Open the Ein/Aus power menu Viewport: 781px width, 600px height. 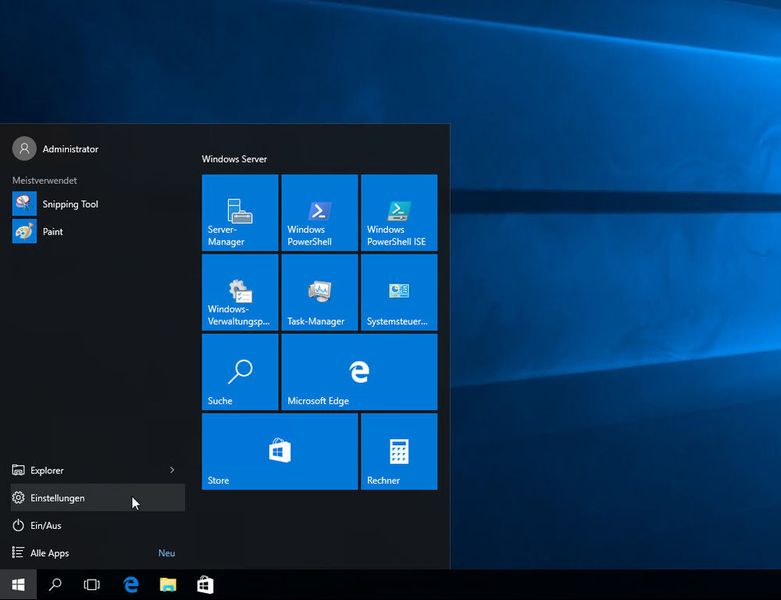click(x=98, y=525)
